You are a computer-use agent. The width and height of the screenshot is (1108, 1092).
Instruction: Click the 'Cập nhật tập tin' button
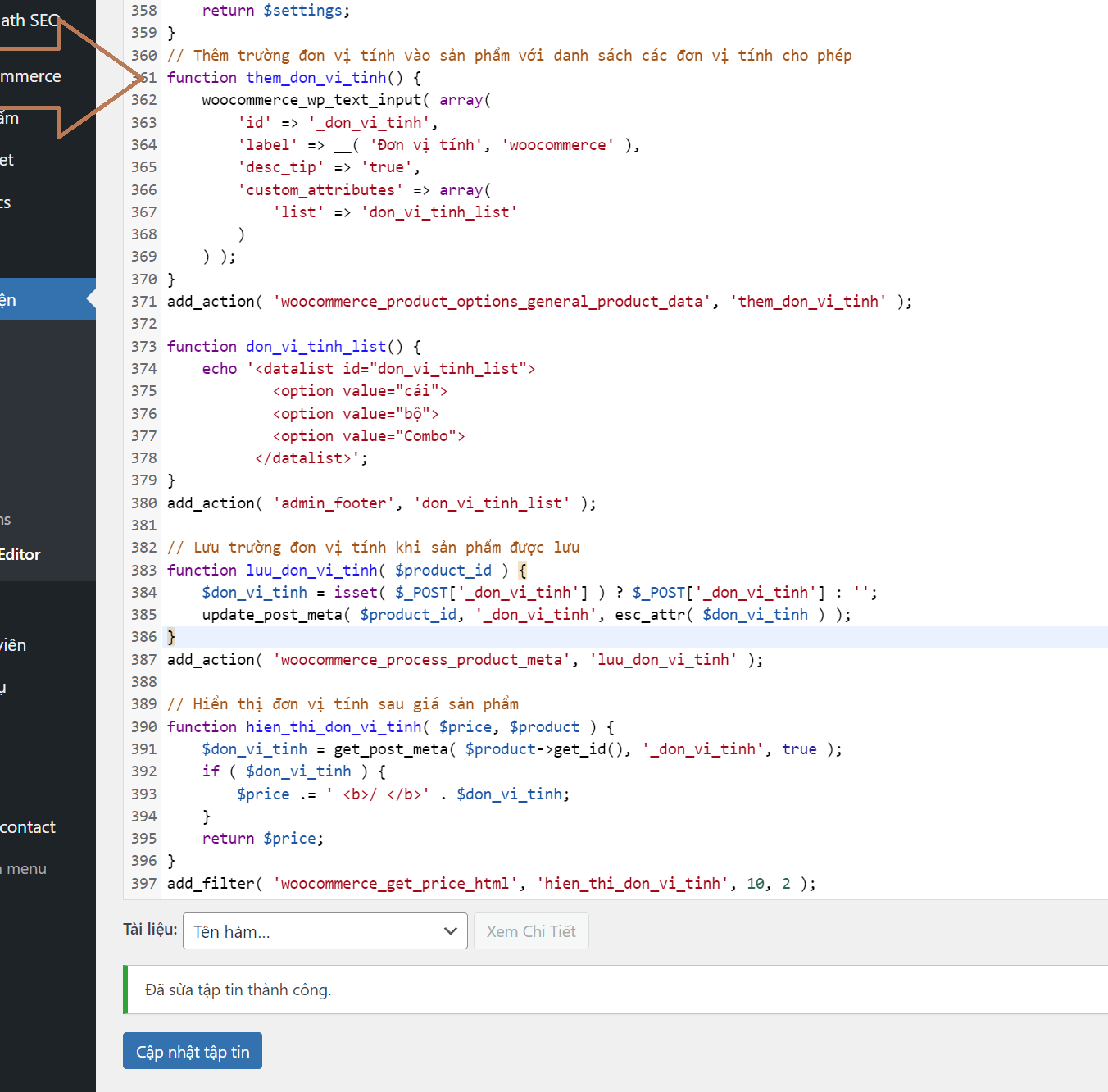193,1051
